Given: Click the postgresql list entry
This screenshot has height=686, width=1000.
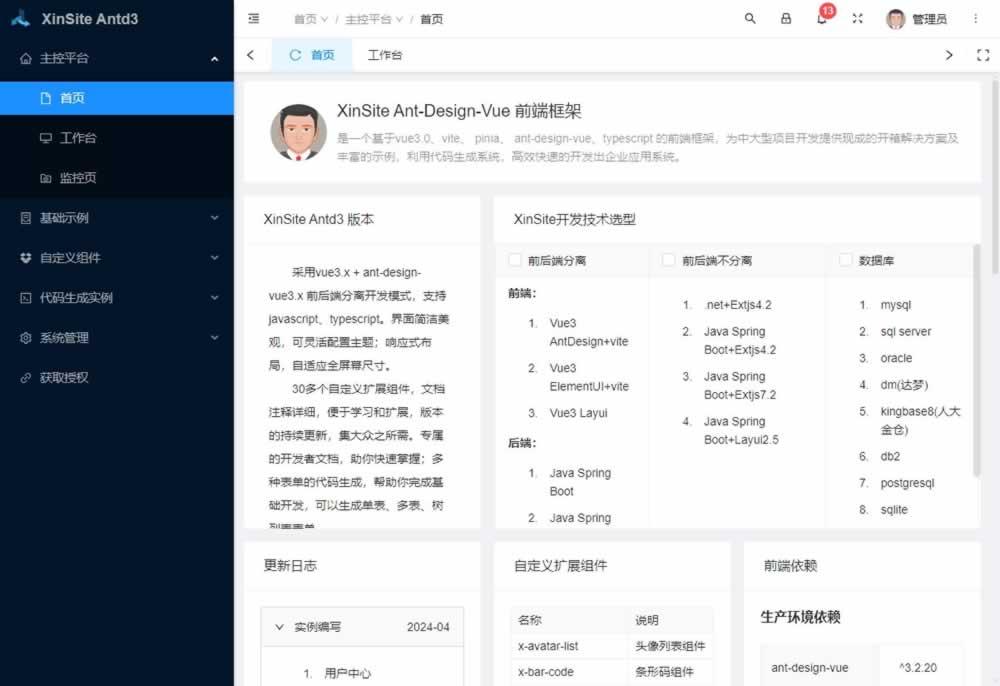Looking at the screenshot, I should pos(907,483).
